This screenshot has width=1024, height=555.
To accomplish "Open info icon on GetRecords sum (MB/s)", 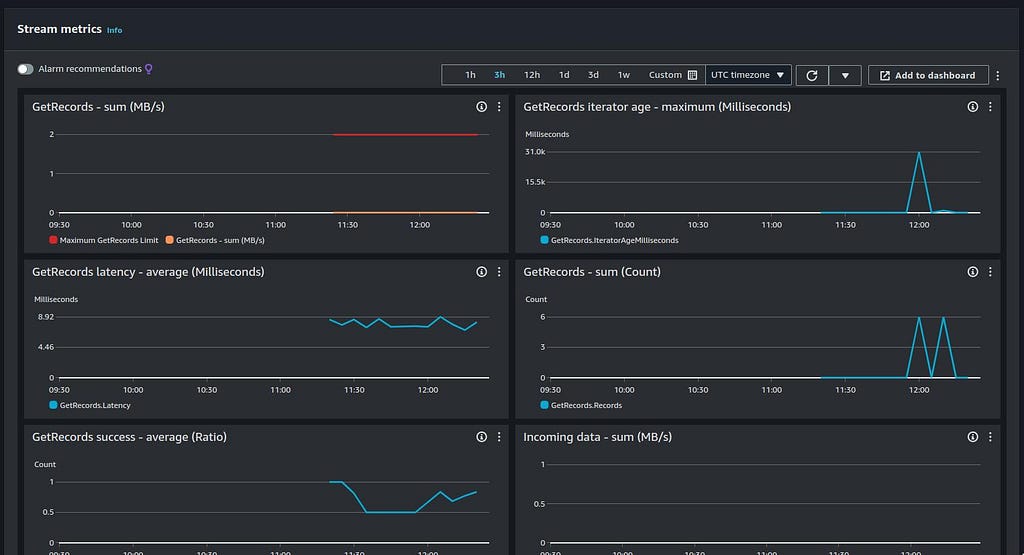I will [481, 106].
